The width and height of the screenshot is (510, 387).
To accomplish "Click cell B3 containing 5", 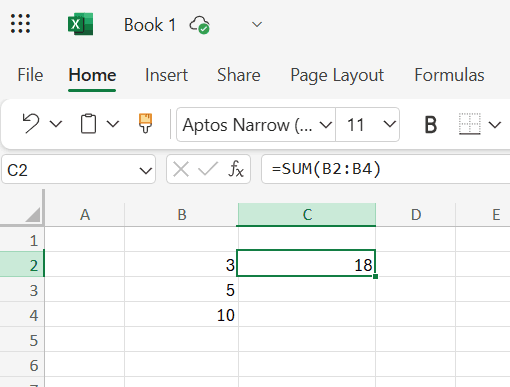I will point(181,290).
